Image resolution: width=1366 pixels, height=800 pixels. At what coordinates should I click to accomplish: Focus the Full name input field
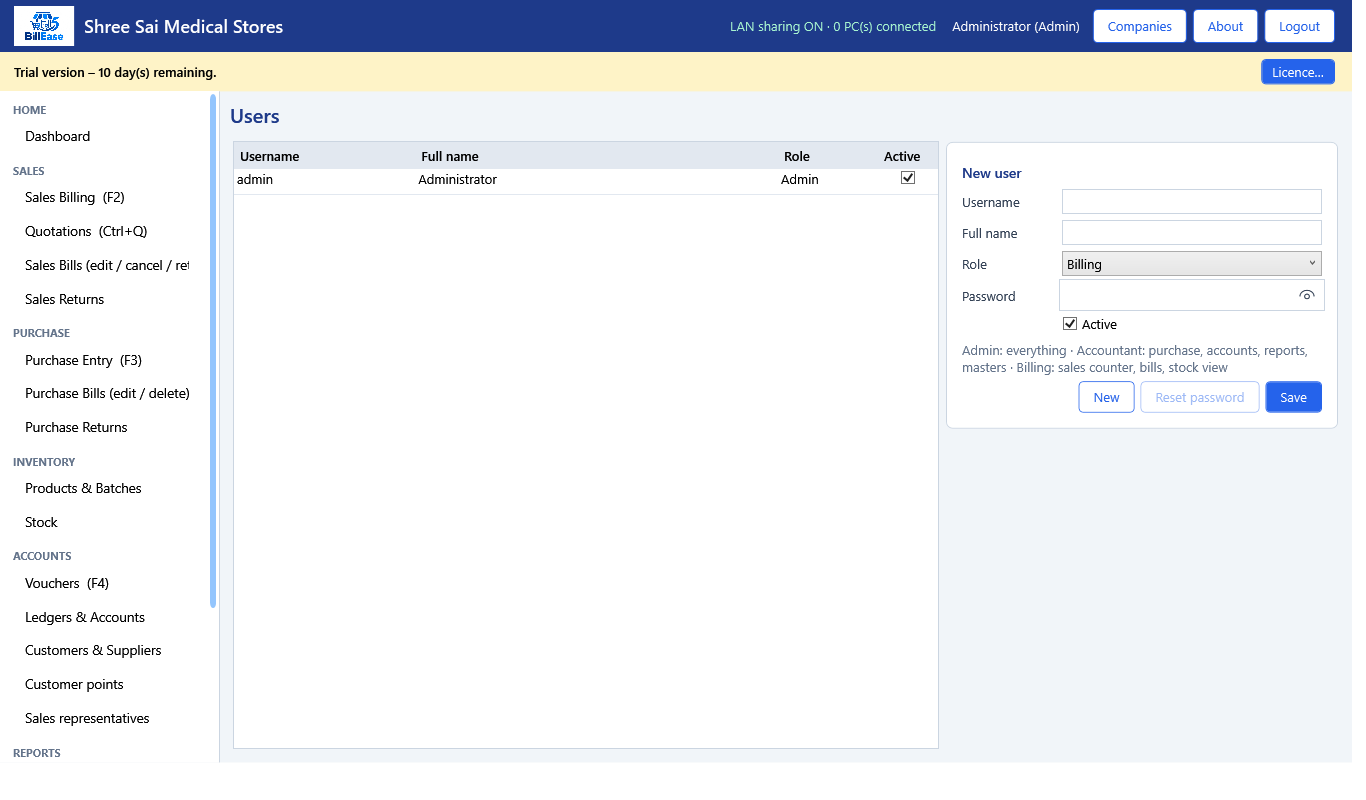[1192, 233]
